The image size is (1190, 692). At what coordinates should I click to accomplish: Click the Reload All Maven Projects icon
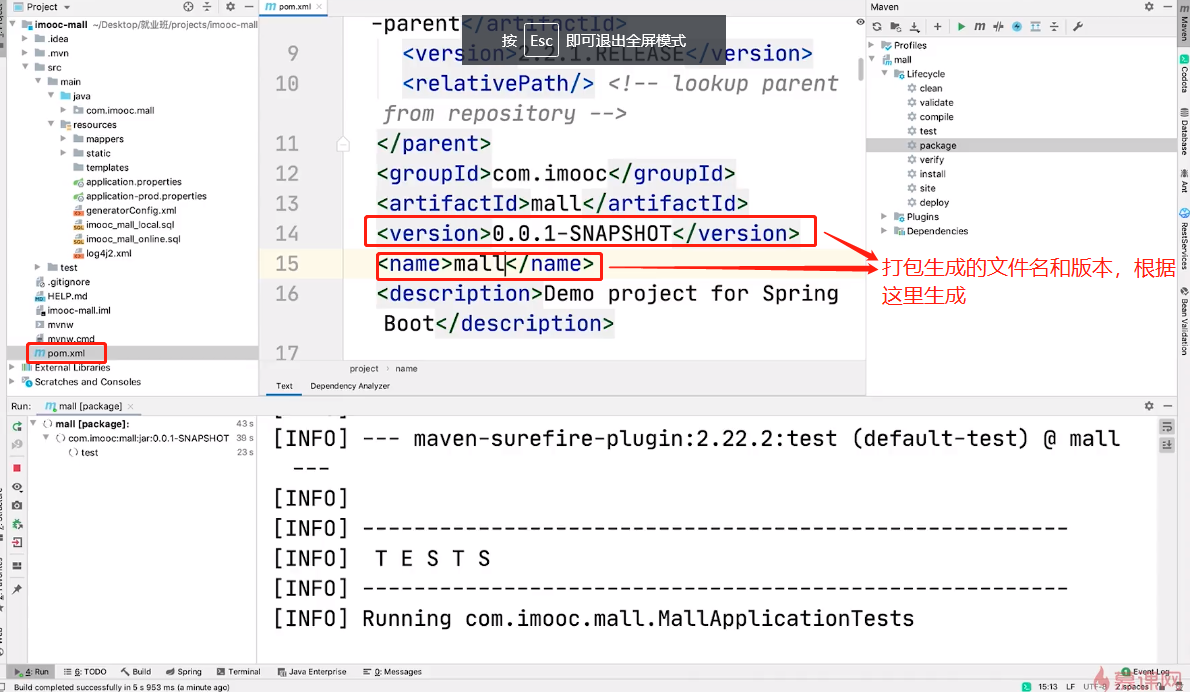pyautogui.click(x=877, y=27)
